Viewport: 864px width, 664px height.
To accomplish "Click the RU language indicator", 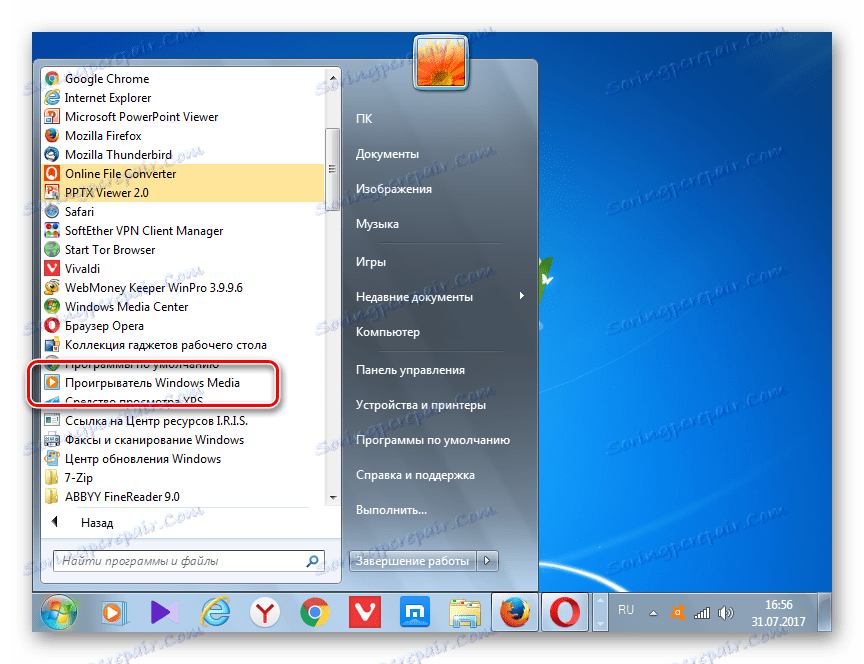I will (625, 610).
